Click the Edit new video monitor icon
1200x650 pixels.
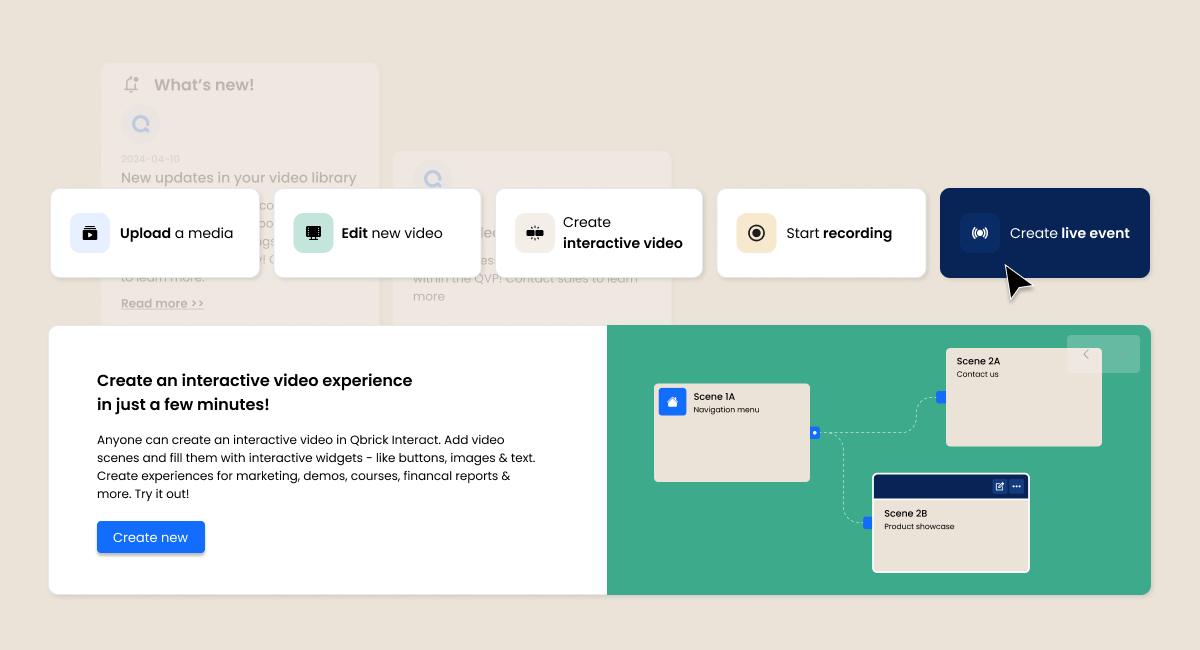pos(312,232)
